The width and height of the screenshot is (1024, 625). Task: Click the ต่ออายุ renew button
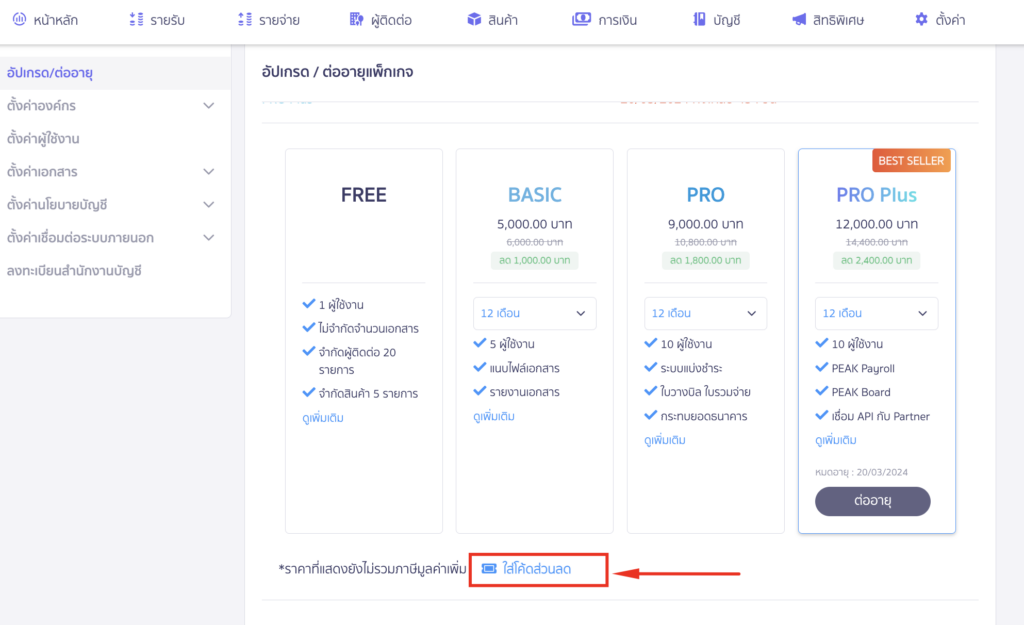coord(873,501)
